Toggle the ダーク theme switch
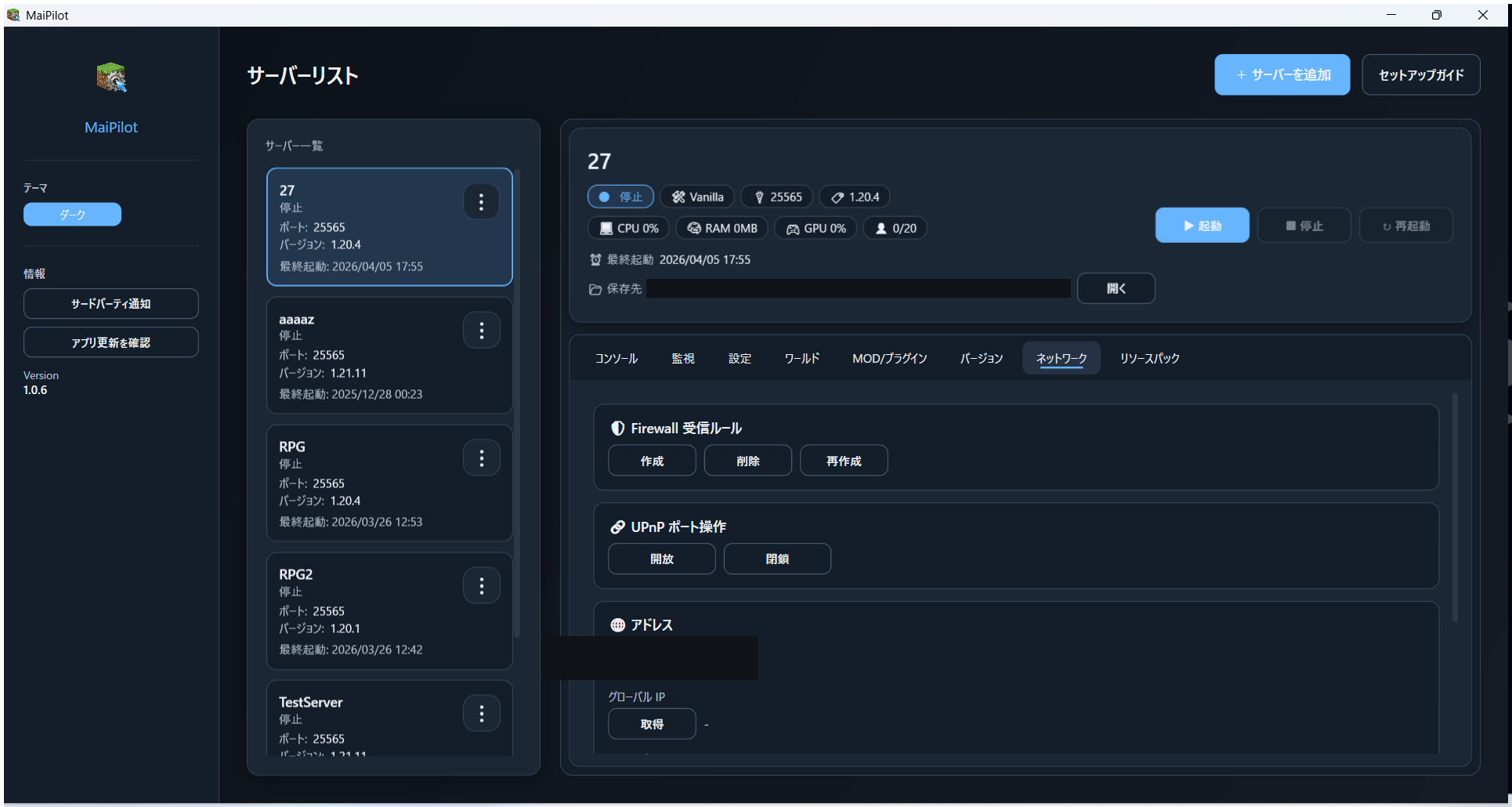This screenshot has width=1512, height=807. tap(72, 214)
